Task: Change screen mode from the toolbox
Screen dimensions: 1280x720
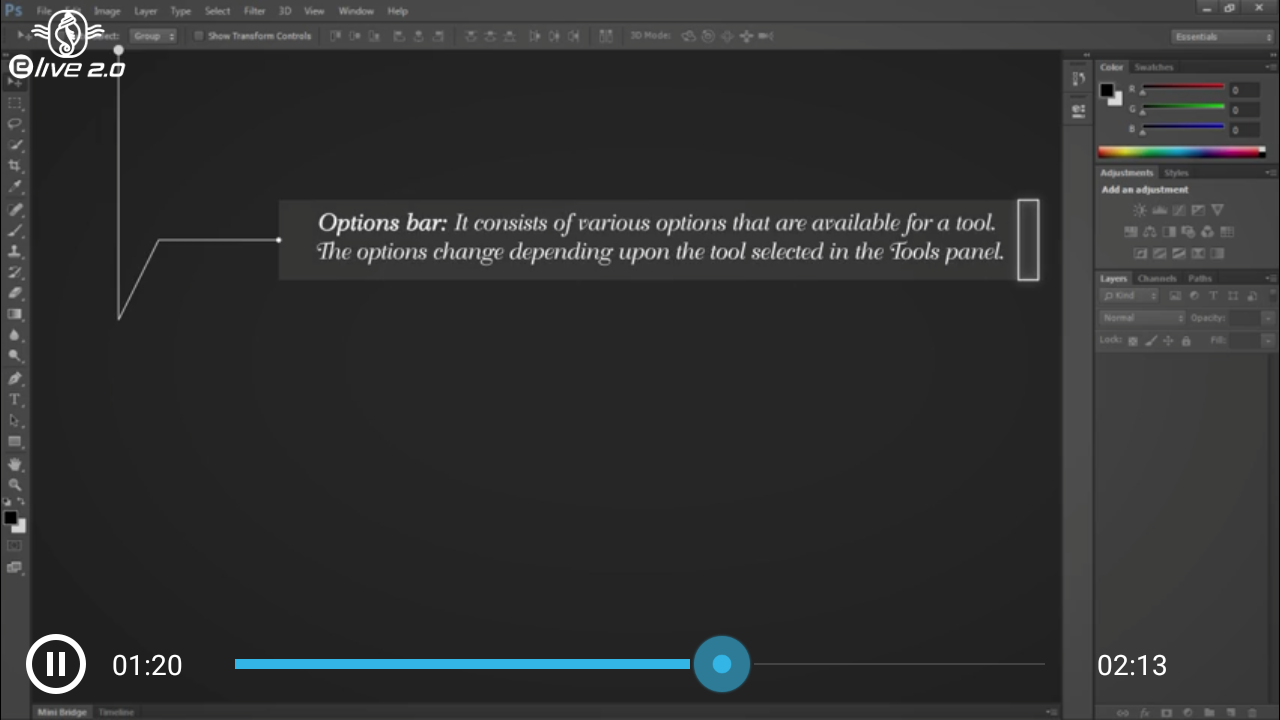Action: [x=15, y=567]
